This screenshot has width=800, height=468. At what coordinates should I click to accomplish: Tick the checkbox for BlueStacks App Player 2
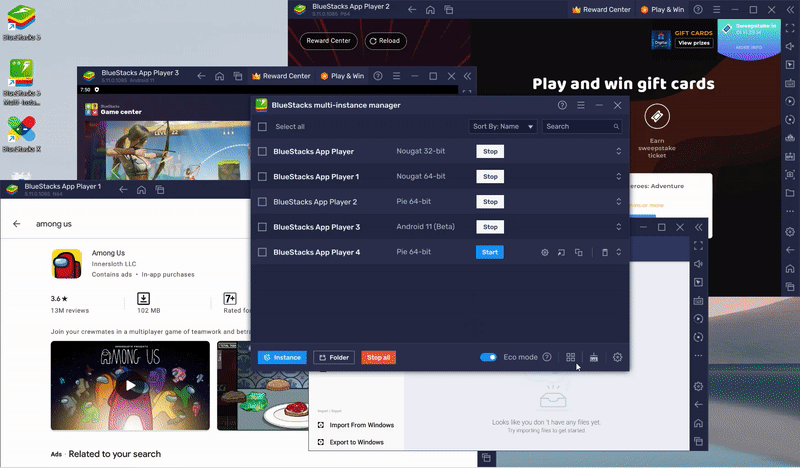coord(263,202)
